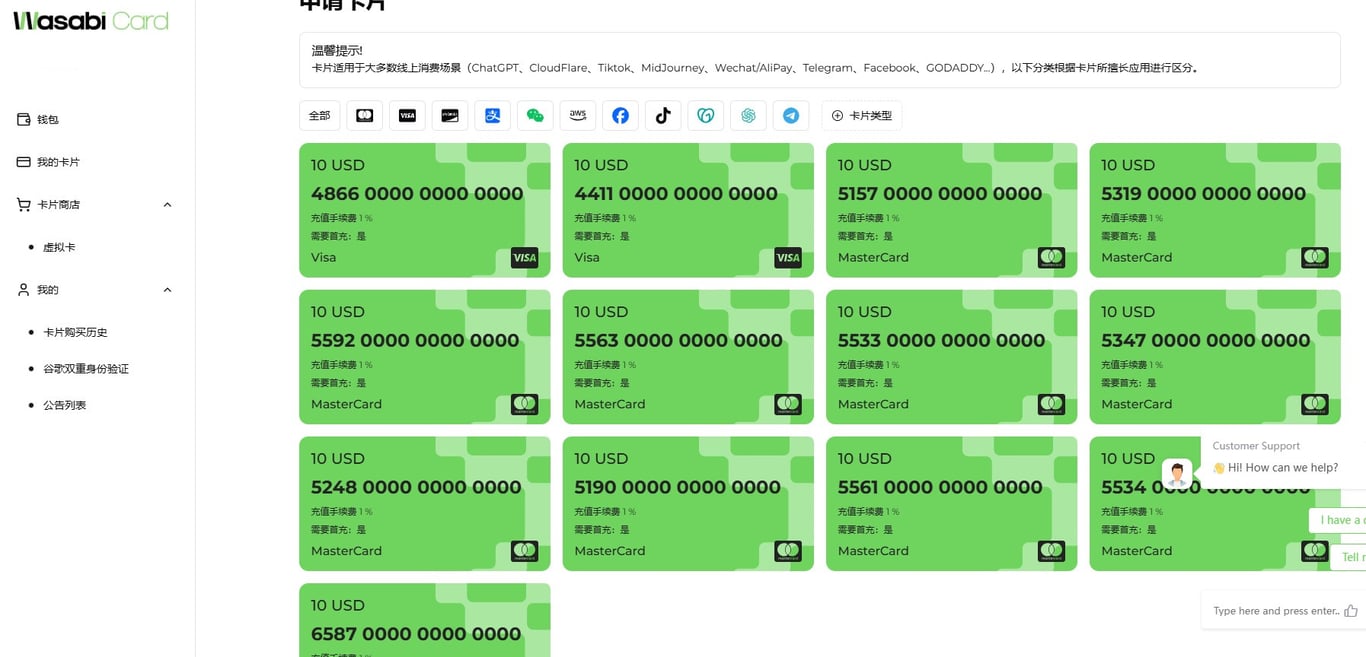
Task: Filter cards by Alipay icon
Action: (x=493, y=116)
